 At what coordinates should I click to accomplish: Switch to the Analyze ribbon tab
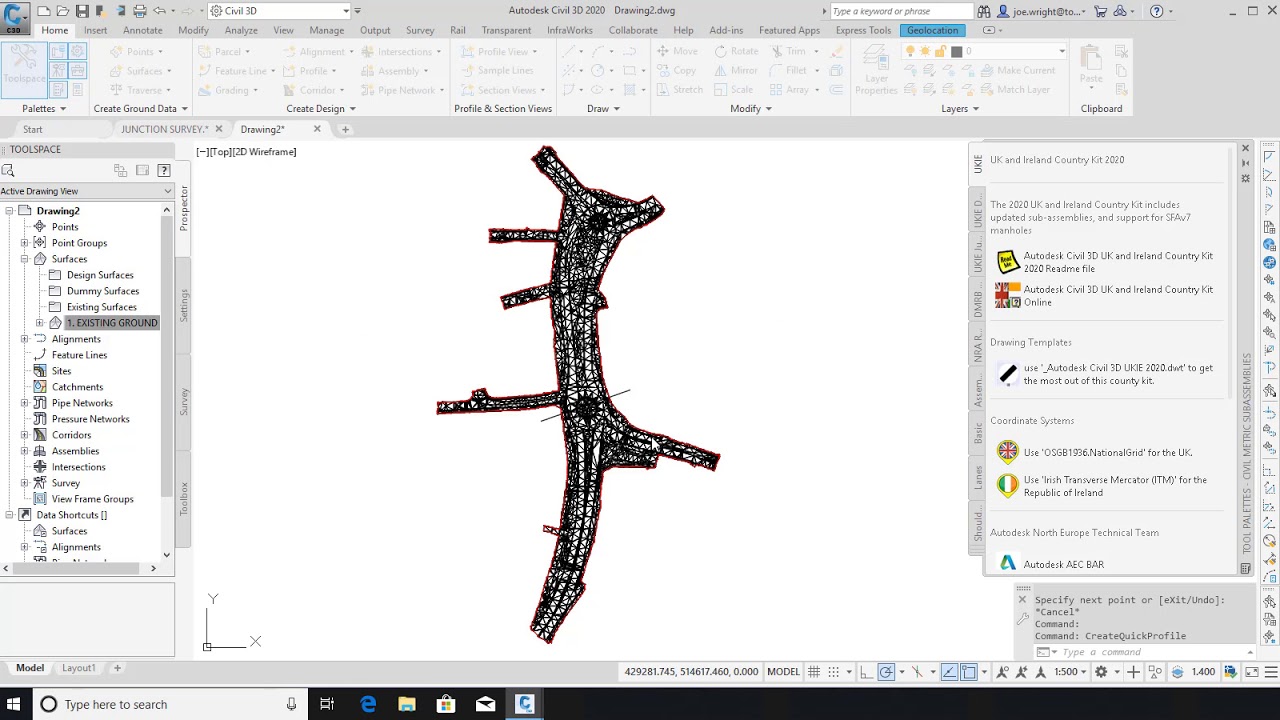tap(241, 30)
